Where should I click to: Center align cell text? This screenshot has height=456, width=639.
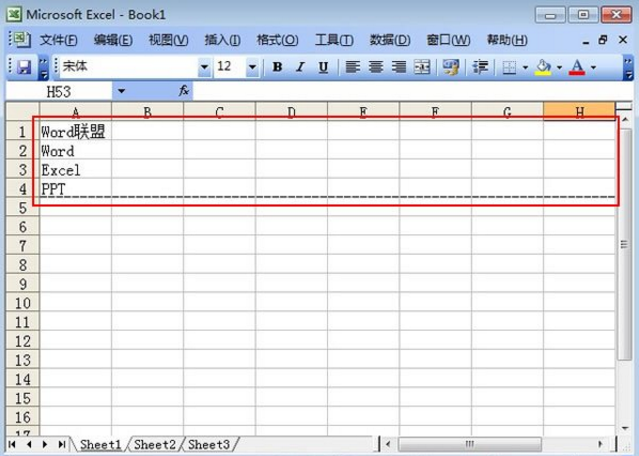click(x=376, y=67)
